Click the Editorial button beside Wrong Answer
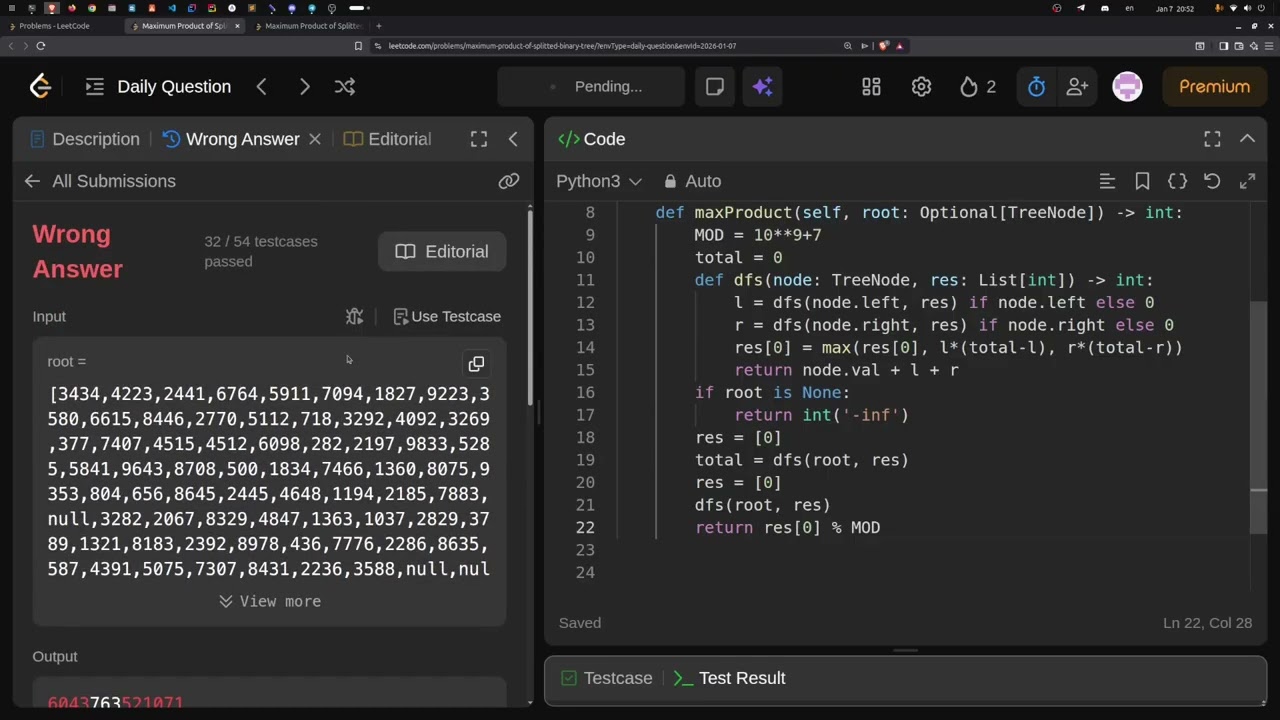The width and height of the screenshot is (1280, 720). (442, 252)
